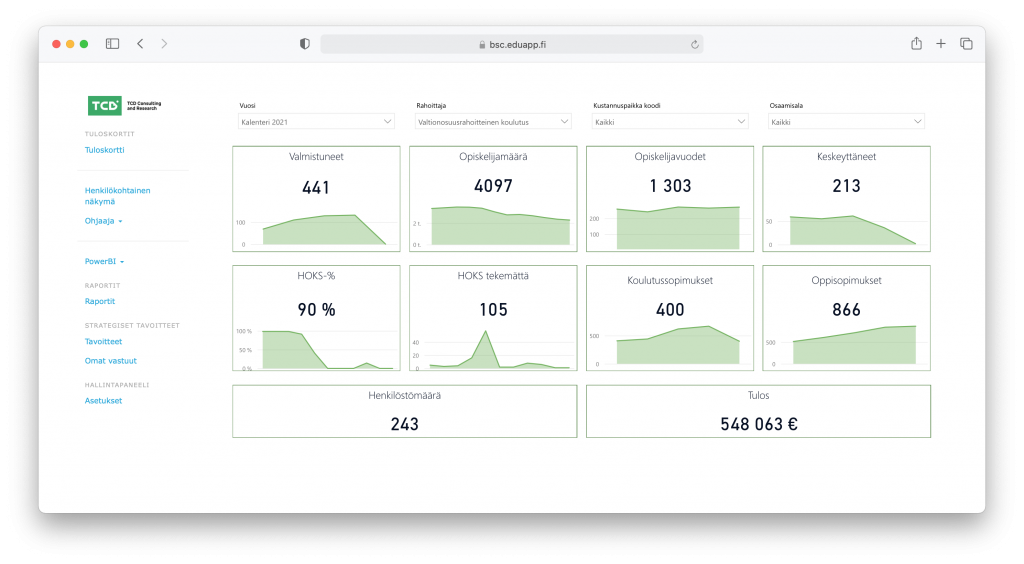
Task: Open the Oppisopimukset card chart
Action: click(846, 345)
